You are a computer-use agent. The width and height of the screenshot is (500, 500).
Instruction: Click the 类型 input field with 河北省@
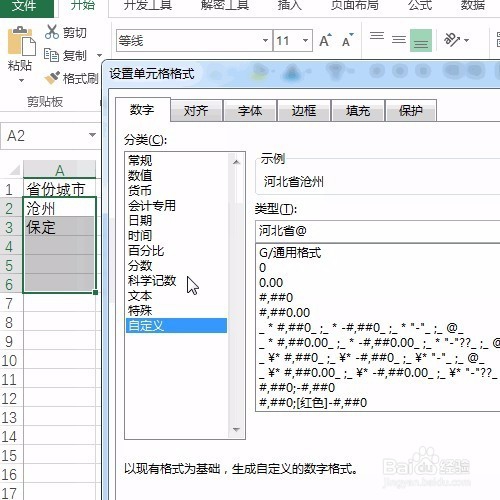click(378, 231)
